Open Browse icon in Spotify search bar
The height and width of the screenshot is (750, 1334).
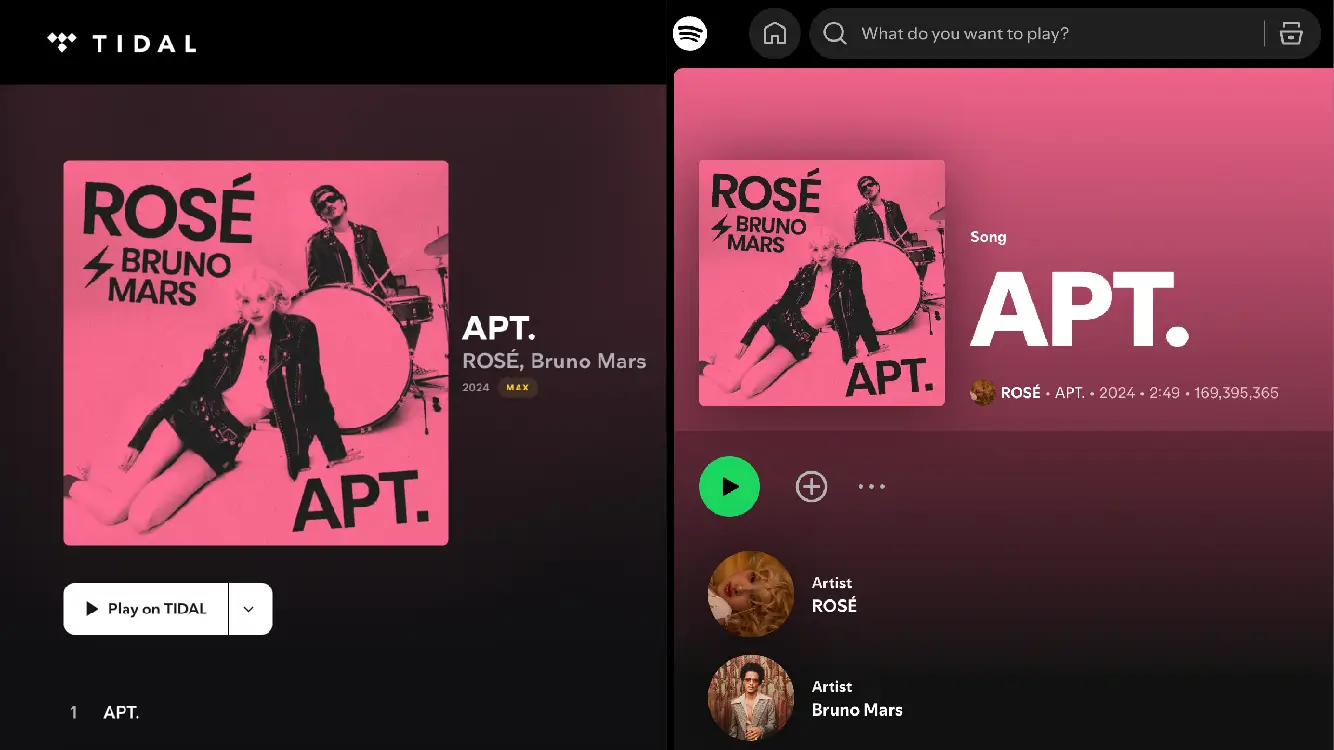[x=1291, y=34]
